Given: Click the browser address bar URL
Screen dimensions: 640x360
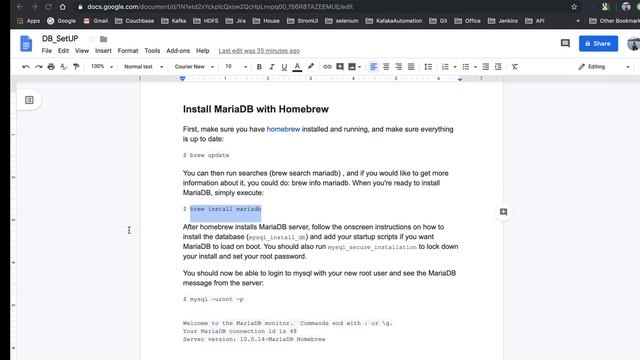Looking at the screenshot, I should click(x=220, y=7).
